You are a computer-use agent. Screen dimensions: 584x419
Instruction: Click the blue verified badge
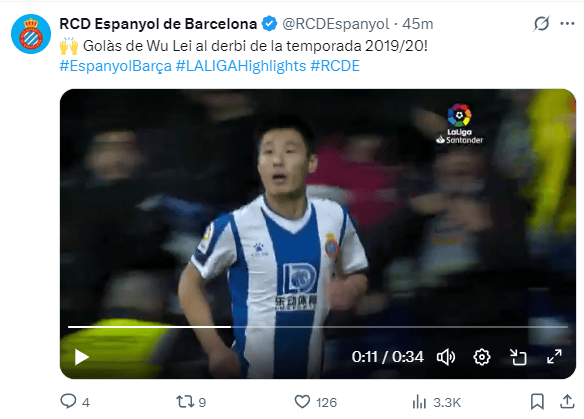coord(269,24)
